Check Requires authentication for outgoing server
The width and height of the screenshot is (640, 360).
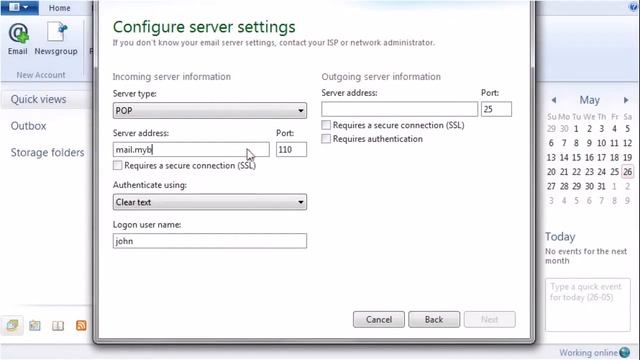(x=326, y=139)
